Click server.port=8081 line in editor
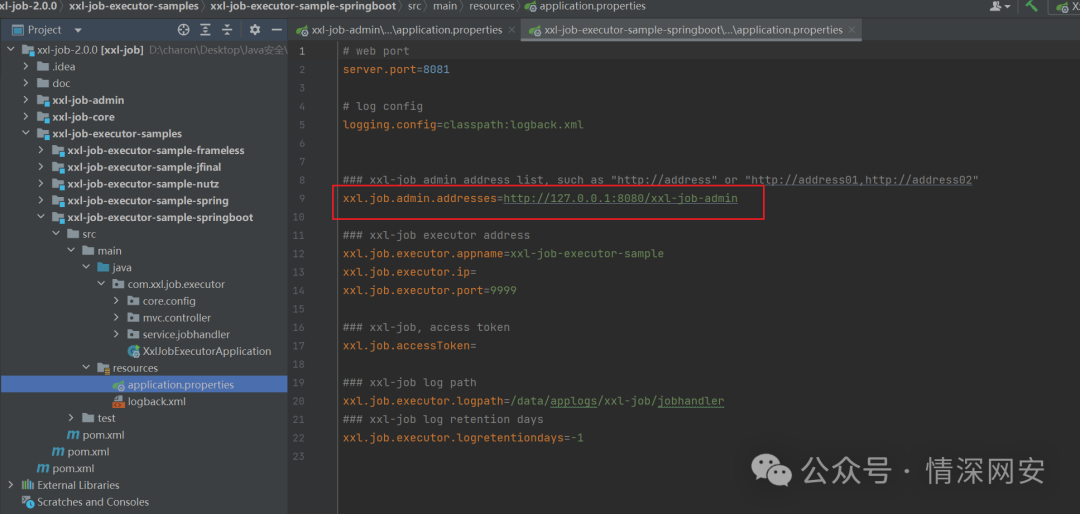The image size is (1080, 514). (x=396, y=70)
